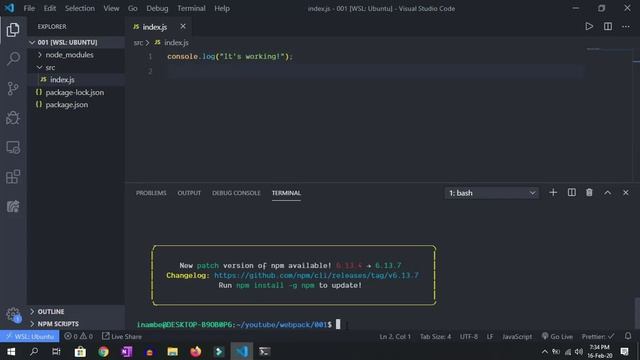Image resolution: width=640 pixels, height=360 pixels.
Task: Open the Go menu
Action: [133, 8]
